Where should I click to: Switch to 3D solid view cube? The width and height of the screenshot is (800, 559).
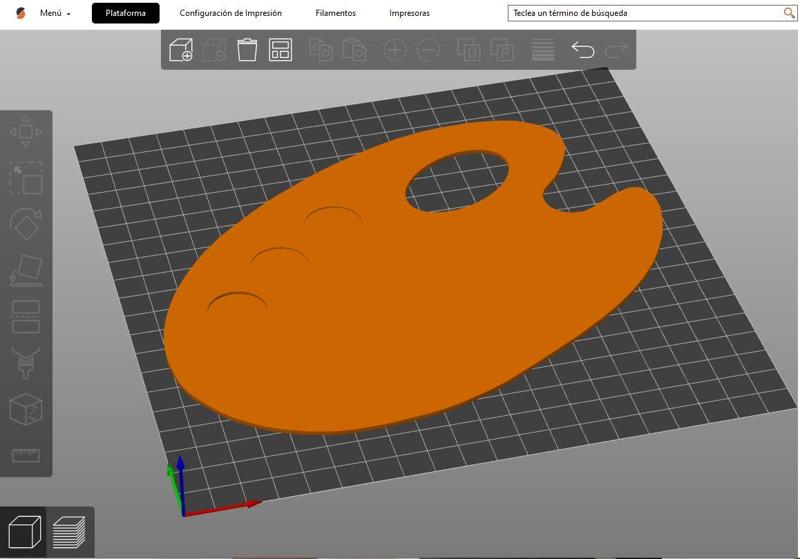pos(24,532)
